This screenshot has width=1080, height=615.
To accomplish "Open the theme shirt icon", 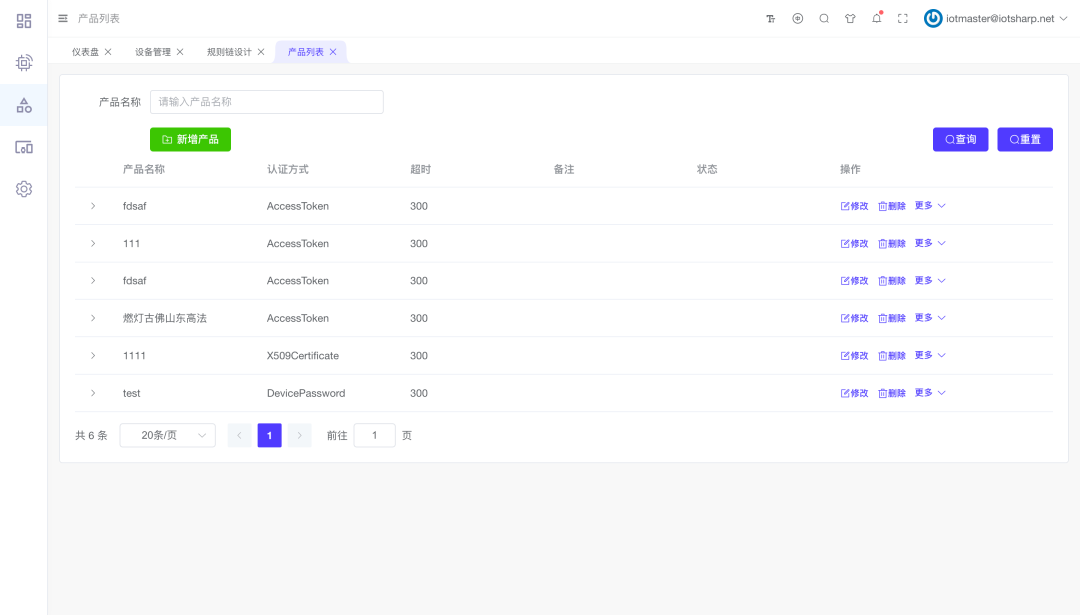I will (850, 18).
